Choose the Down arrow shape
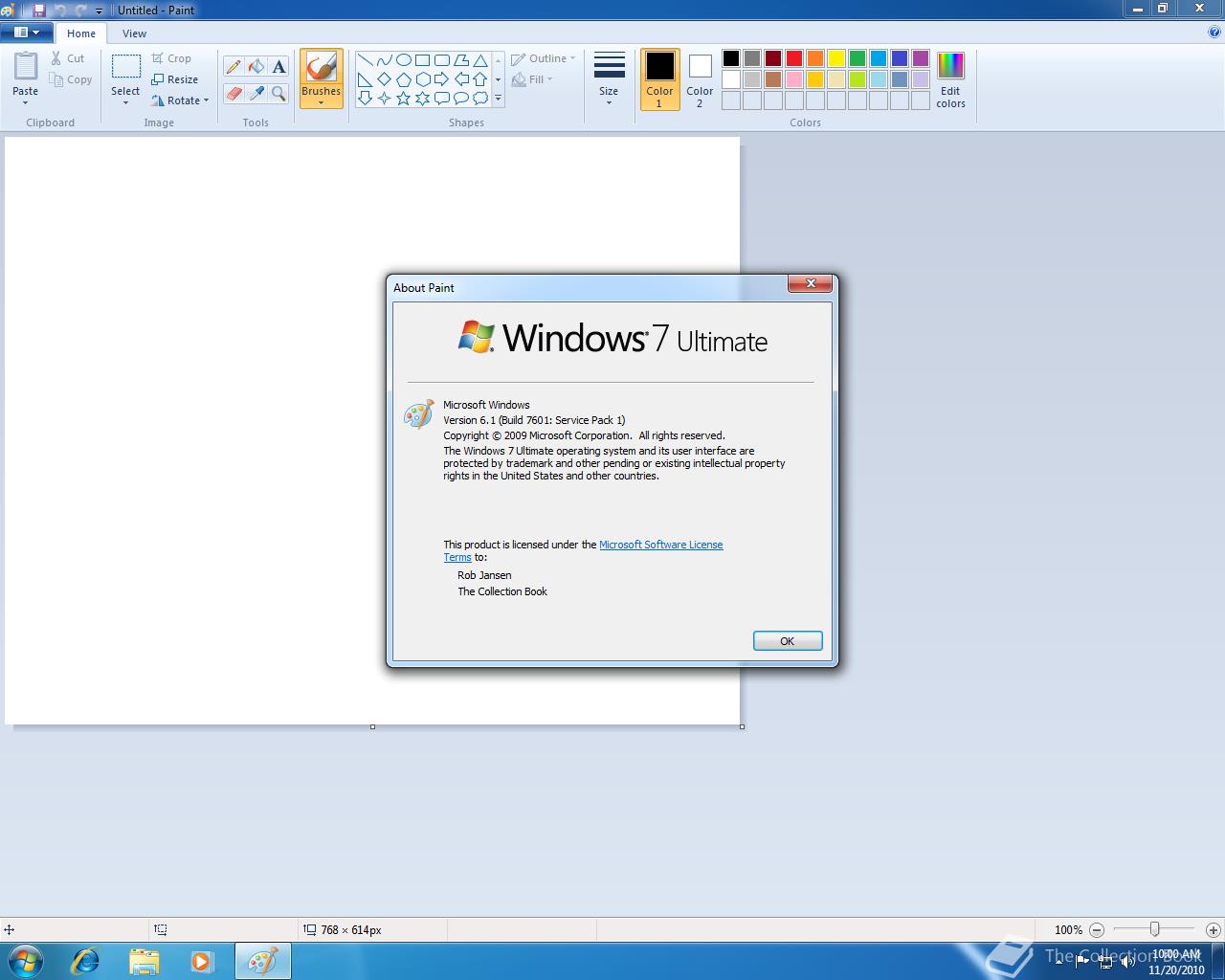This screenshot has width=1225, height=980. (x=365, y=98)
